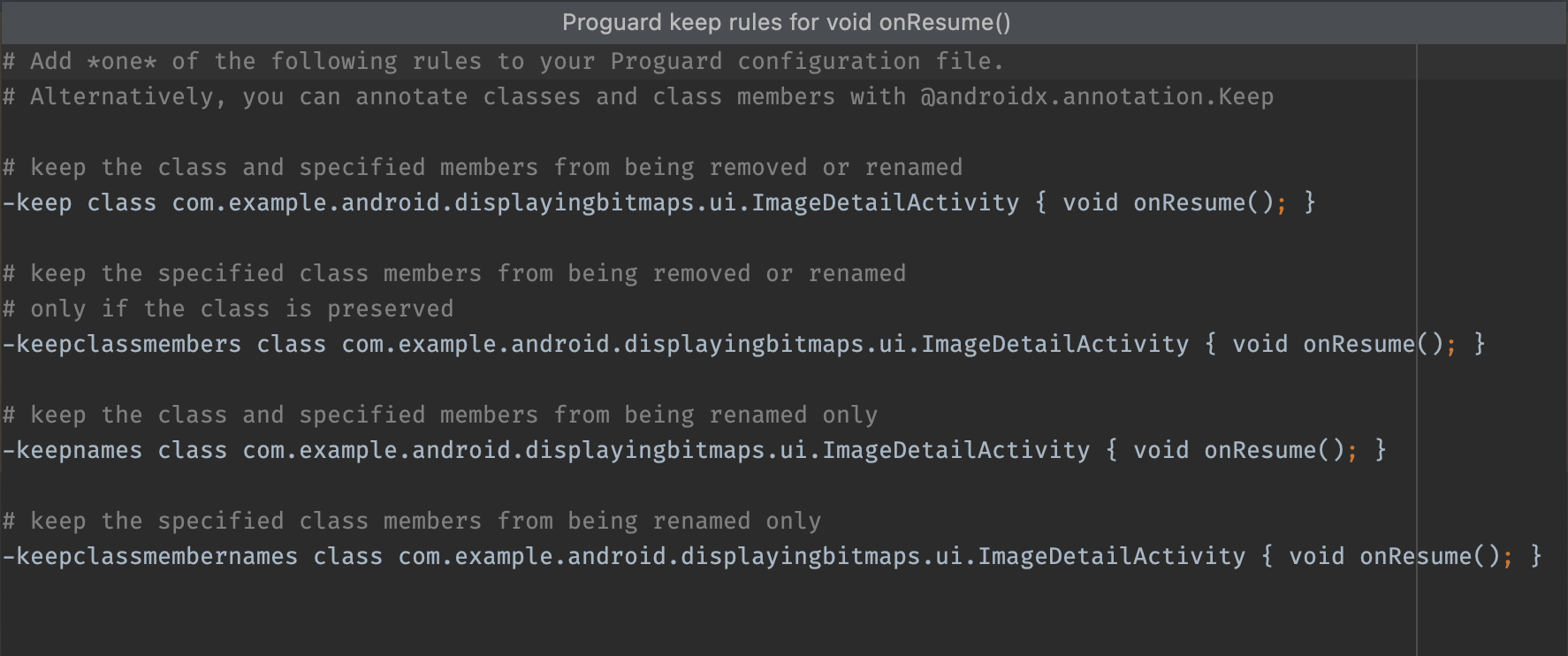Click "void" in the -keepnames rule
The width and height of the screenshot is (1568, 656).
tap(1161, 450)
